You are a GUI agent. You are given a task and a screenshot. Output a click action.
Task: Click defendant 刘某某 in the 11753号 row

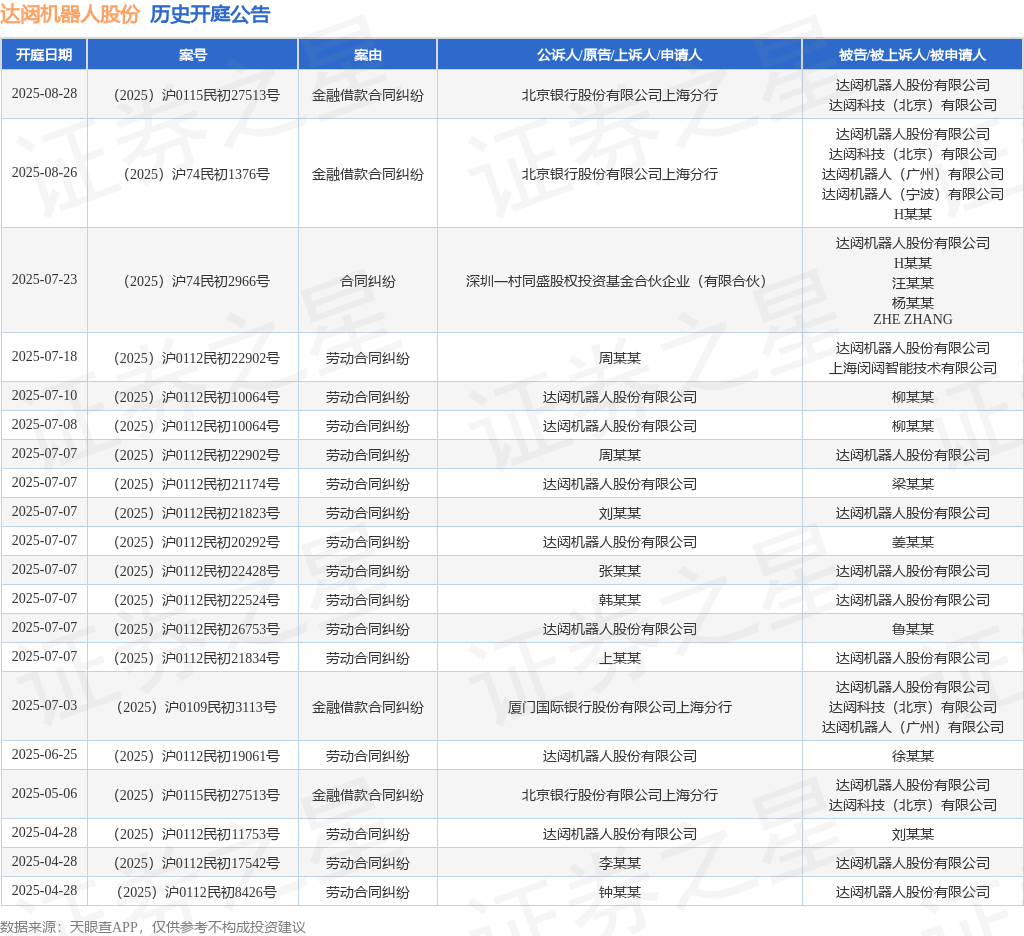(912, 835)
